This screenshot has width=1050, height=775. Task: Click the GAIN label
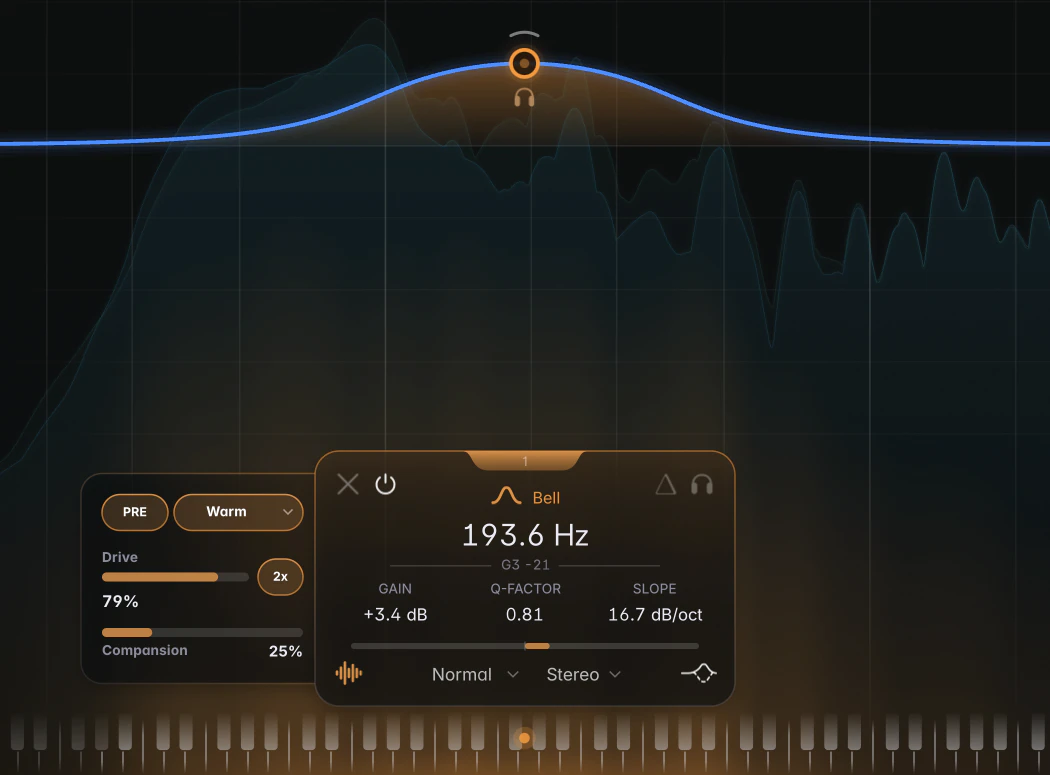pos(395,589)
